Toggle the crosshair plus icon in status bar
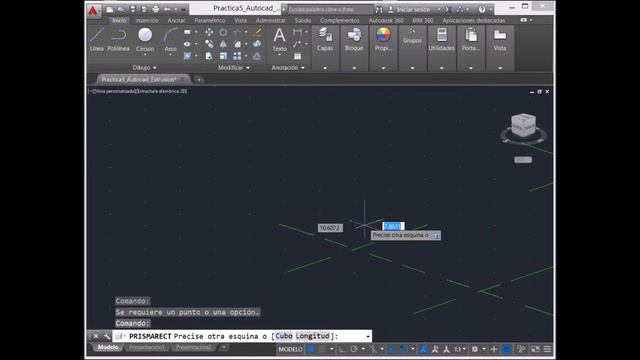640x360 pixels. (493, 349)
